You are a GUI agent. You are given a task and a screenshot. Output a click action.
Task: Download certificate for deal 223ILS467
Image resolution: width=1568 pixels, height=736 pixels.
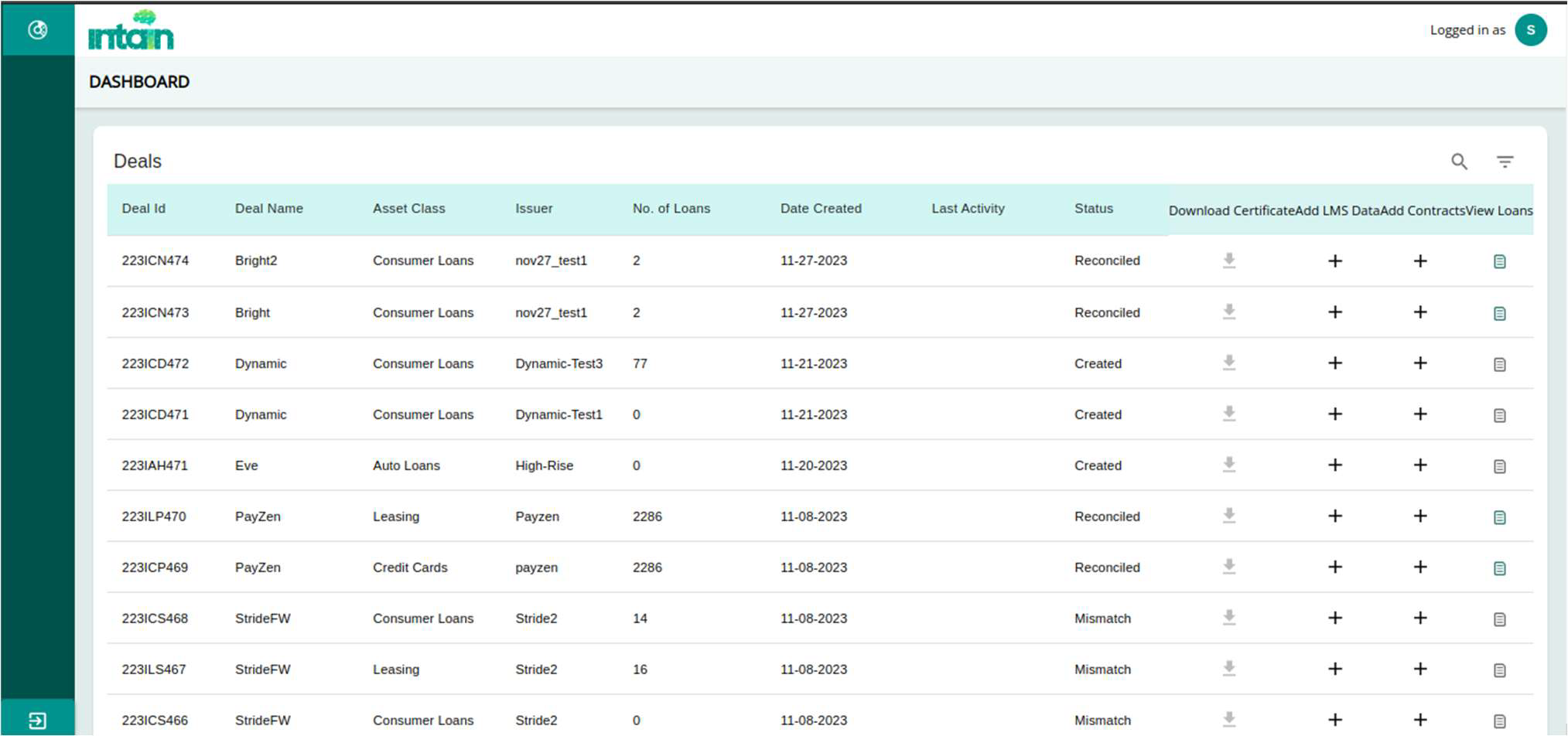point(1228,669)
